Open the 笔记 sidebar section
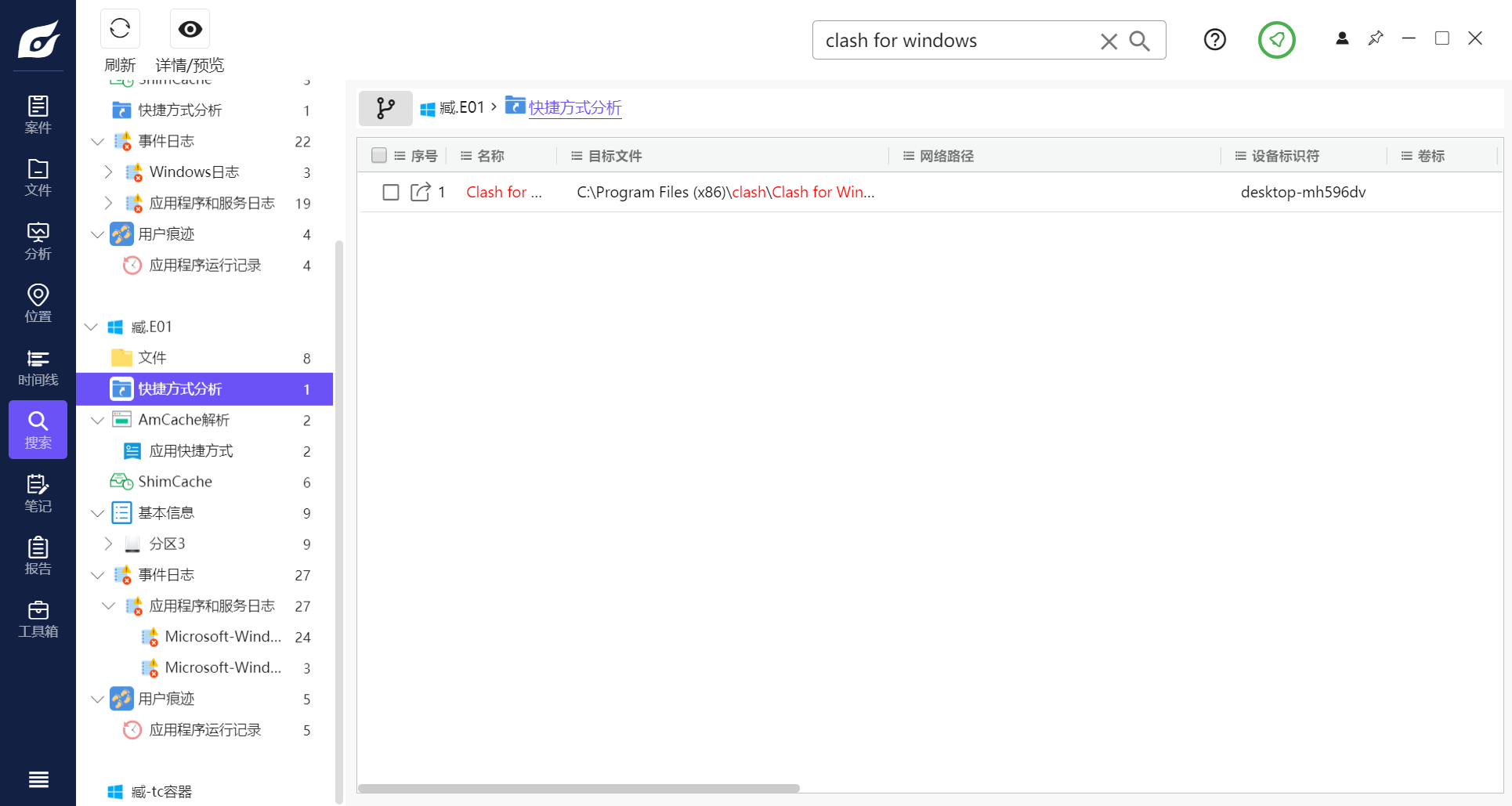 coord(38,493)
